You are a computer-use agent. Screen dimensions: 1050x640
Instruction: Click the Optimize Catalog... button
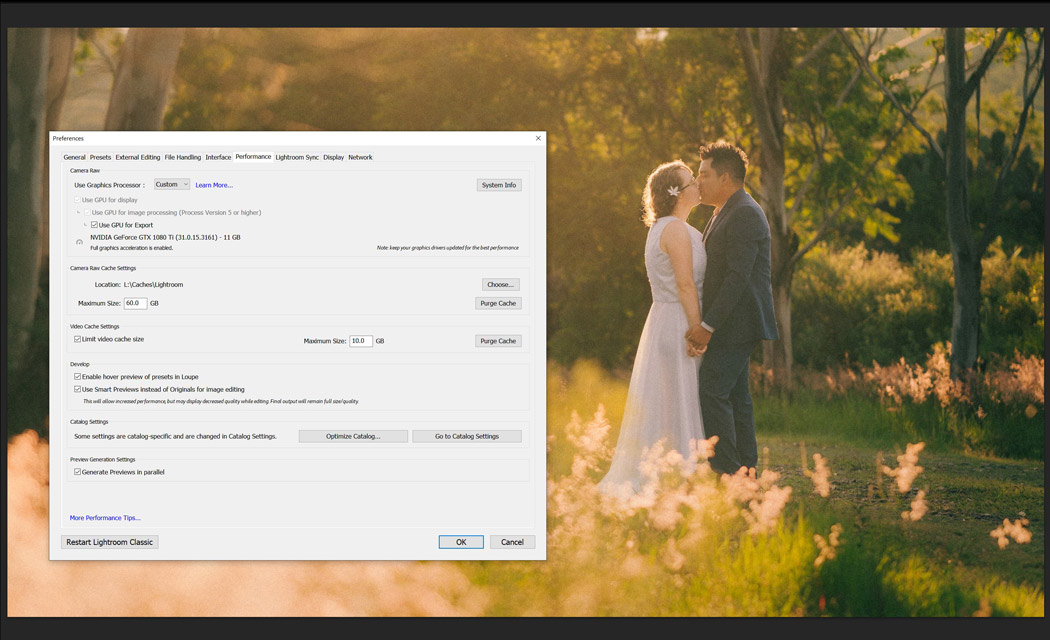353,436
